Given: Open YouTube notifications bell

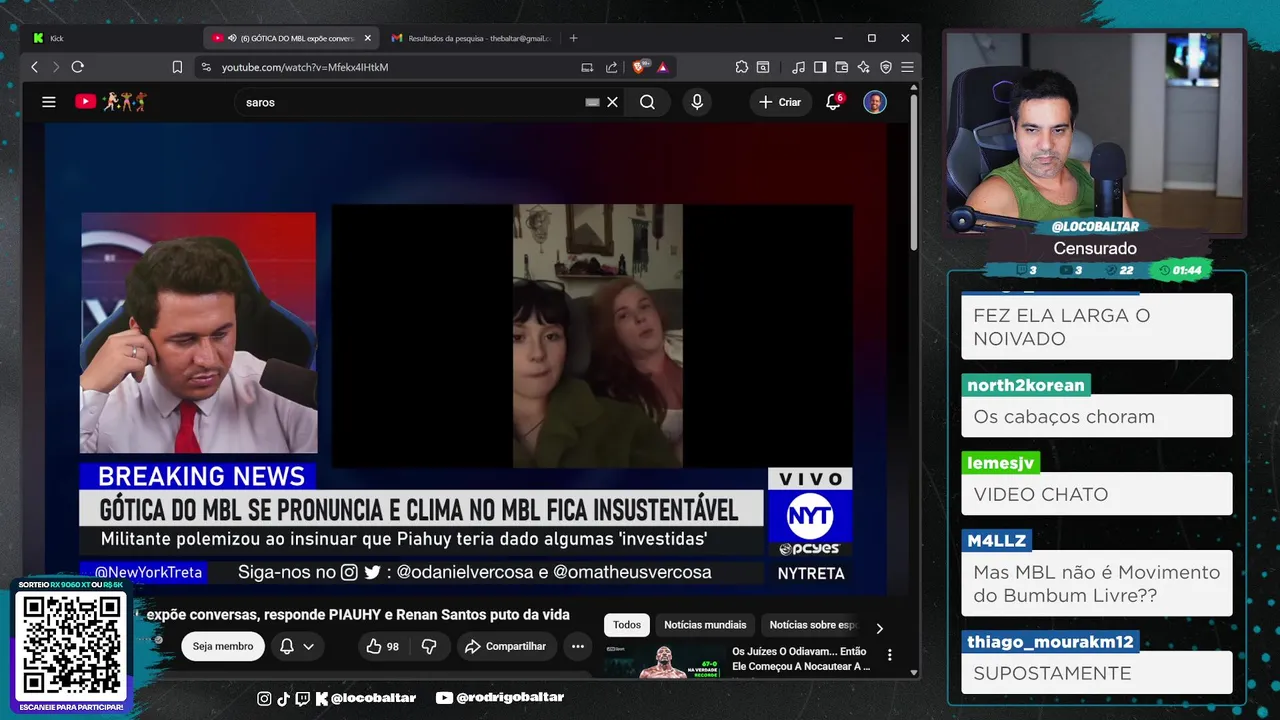Looking at the screenshot, I should tap(833, 102).
